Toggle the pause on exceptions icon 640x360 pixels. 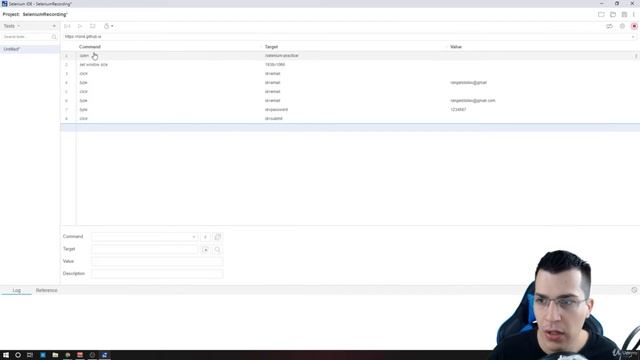pyautogui.click(x=622, y=26)
